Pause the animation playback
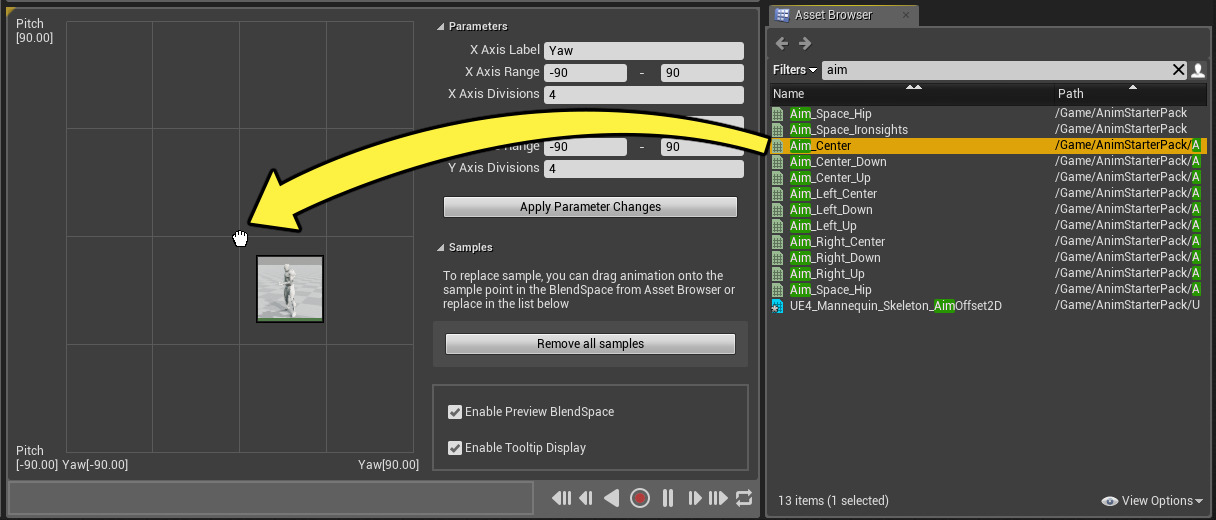The width and height of the screenshot is (1216, 520). point(667,498)
